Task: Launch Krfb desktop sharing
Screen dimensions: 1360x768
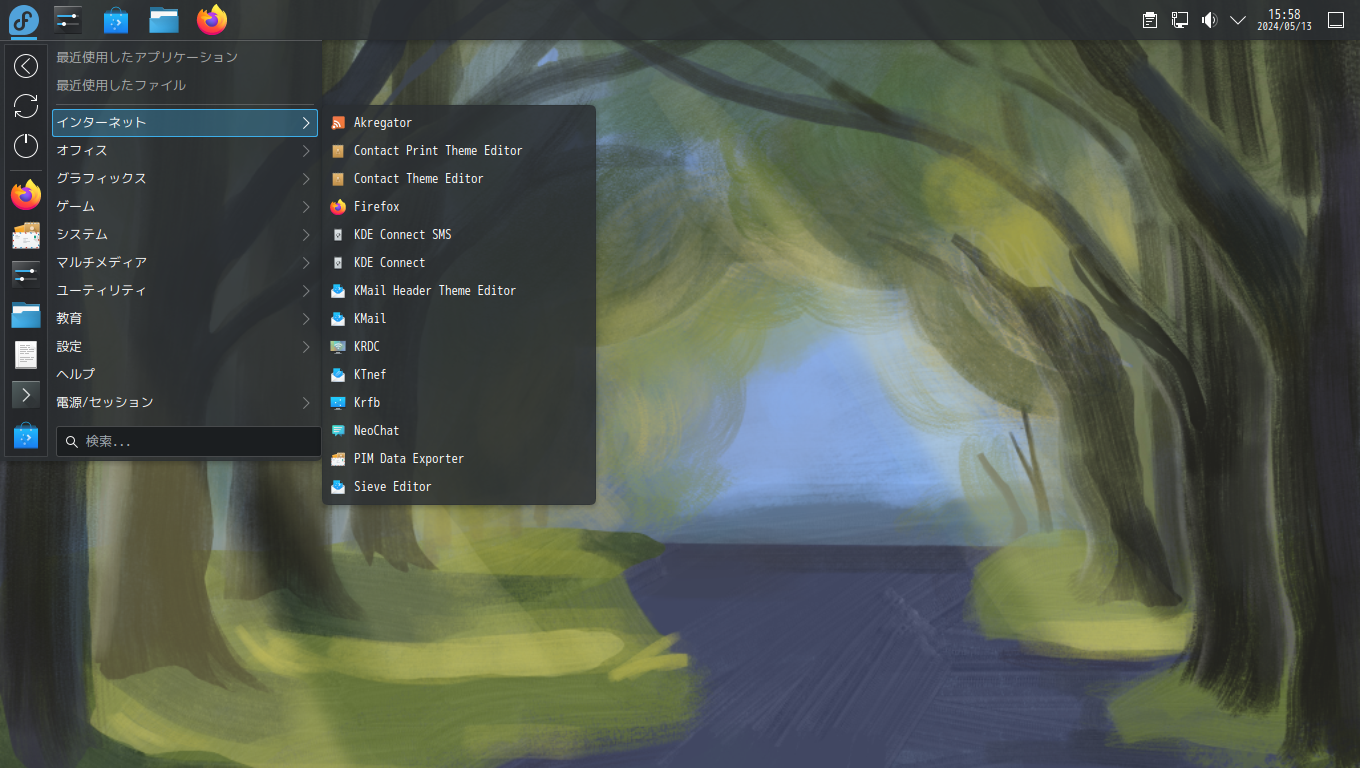Action: pyautogui.click(x=458, y=403)
